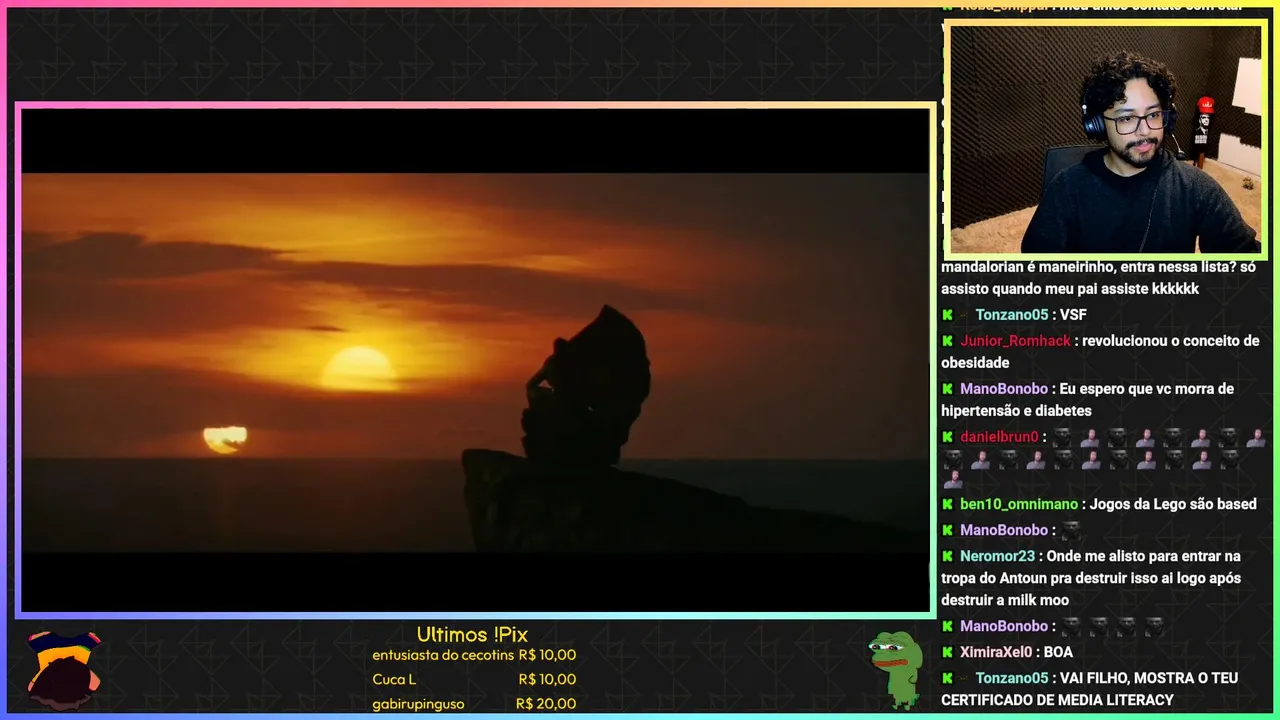The height and width of the screenshot is (720, 1280).
Task: Click the Kick badge next to XimiraXel0
Action: click(x=947, y=652)
